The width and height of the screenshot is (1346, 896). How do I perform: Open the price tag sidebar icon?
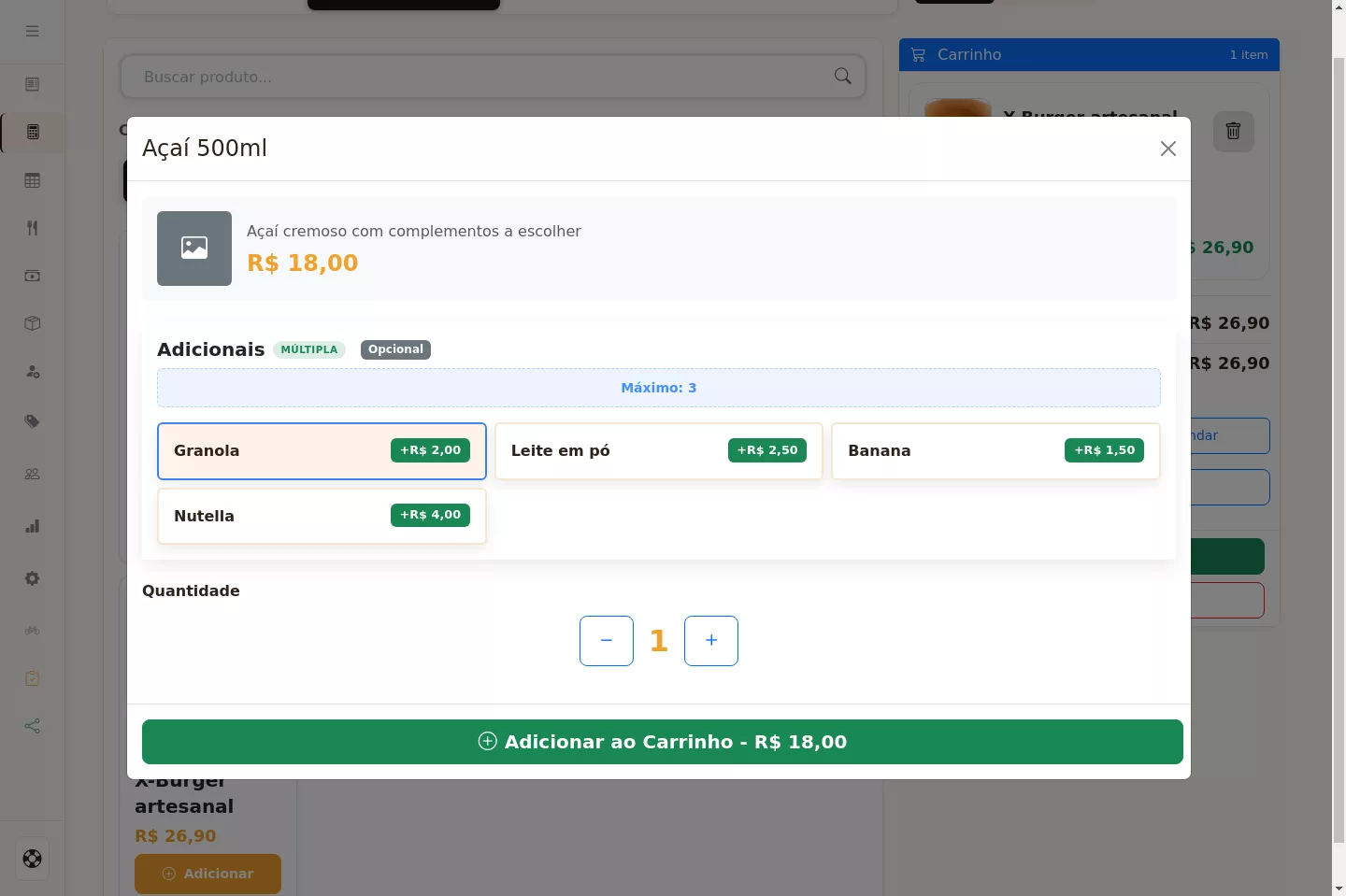pos(33,421)
